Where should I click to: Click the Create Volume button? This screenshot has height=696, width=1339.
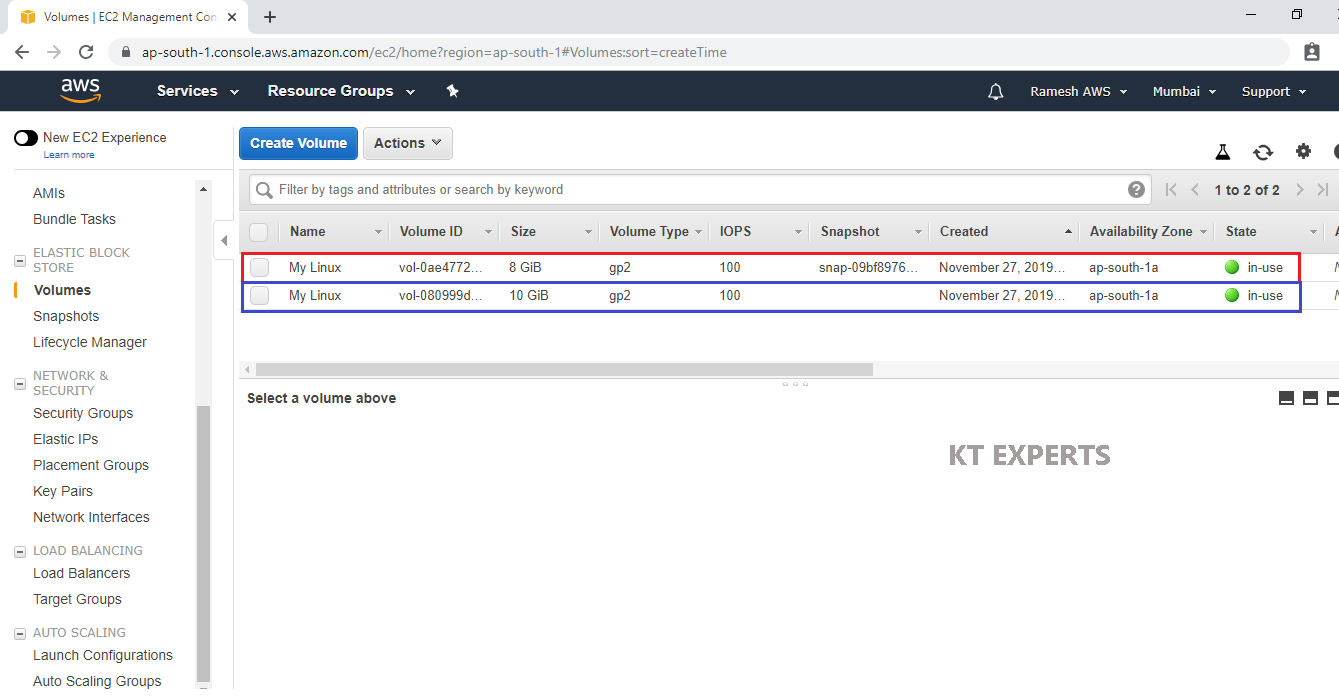coord(298,143)
